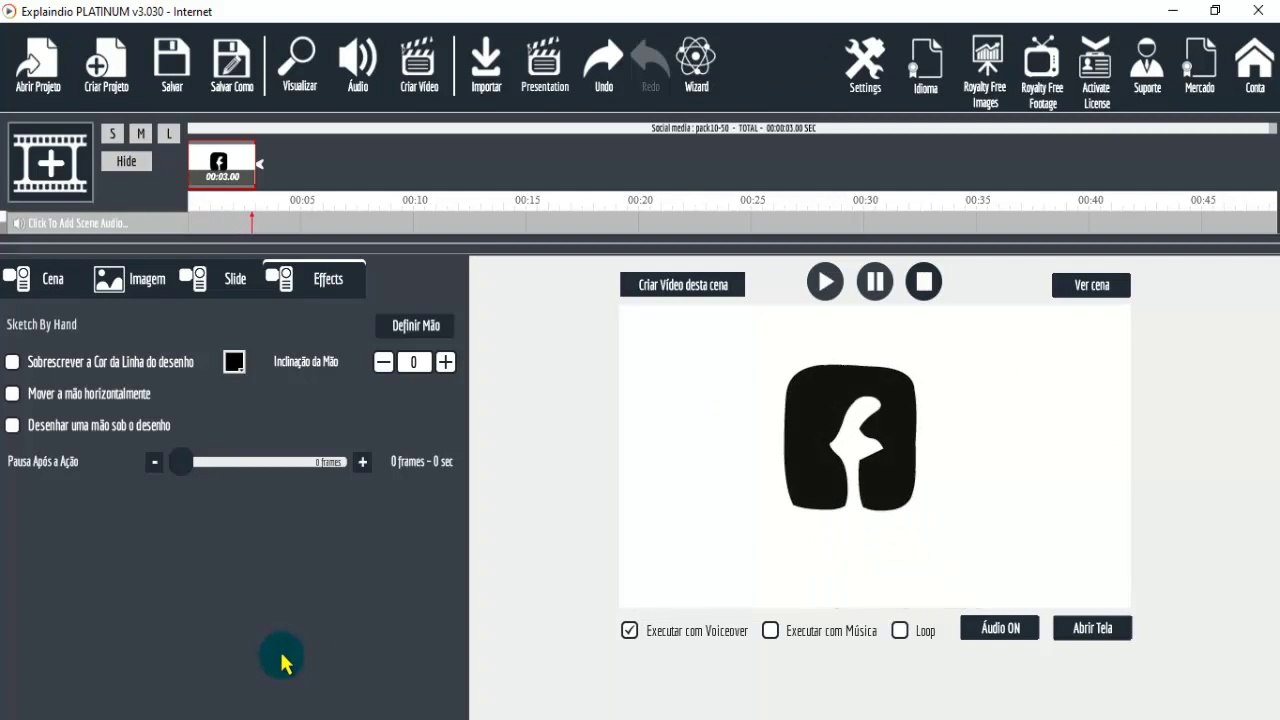Stop the scene preview

(x=924, y=282)
